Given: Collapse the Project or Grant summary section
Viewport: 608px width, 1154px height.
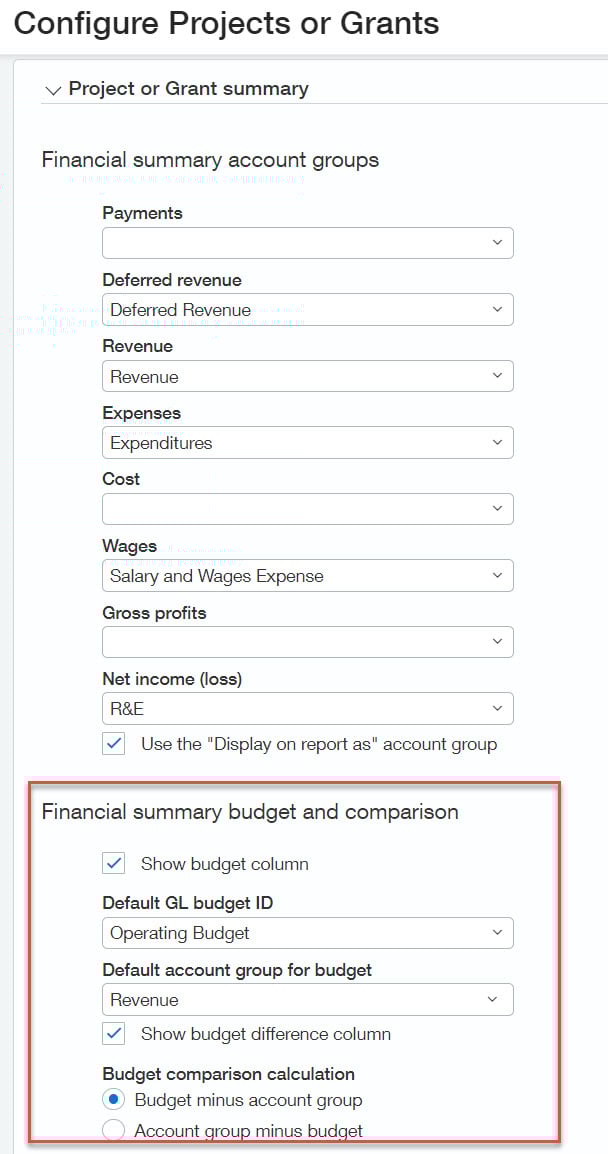Looking at the screenshot, I should (53, 90).
